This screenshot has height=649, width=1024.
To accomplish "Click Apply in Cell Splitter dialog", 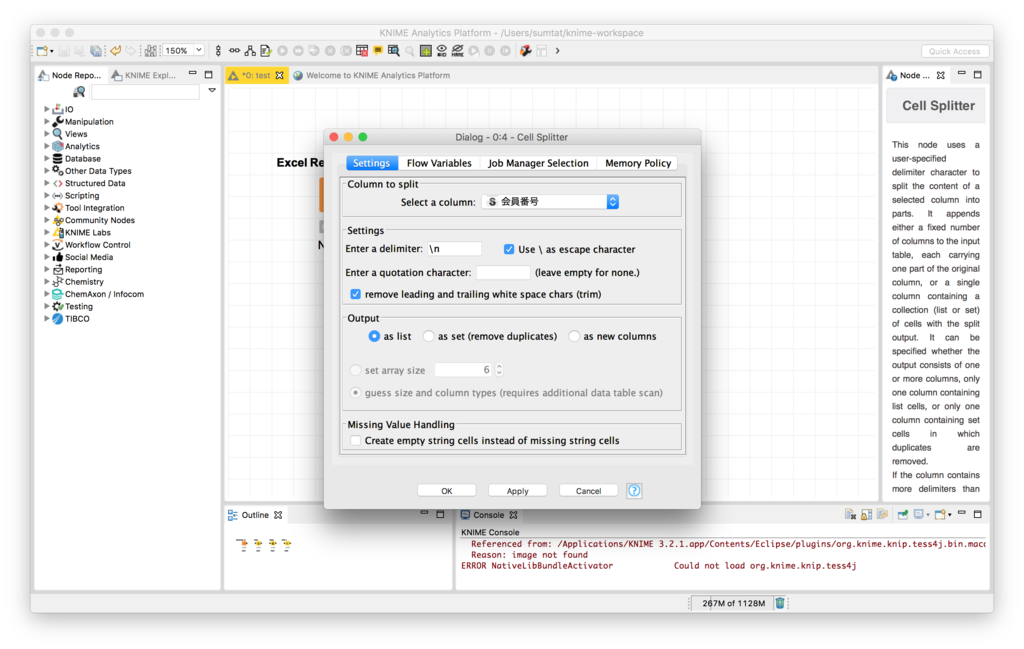I will coord(518,491).
